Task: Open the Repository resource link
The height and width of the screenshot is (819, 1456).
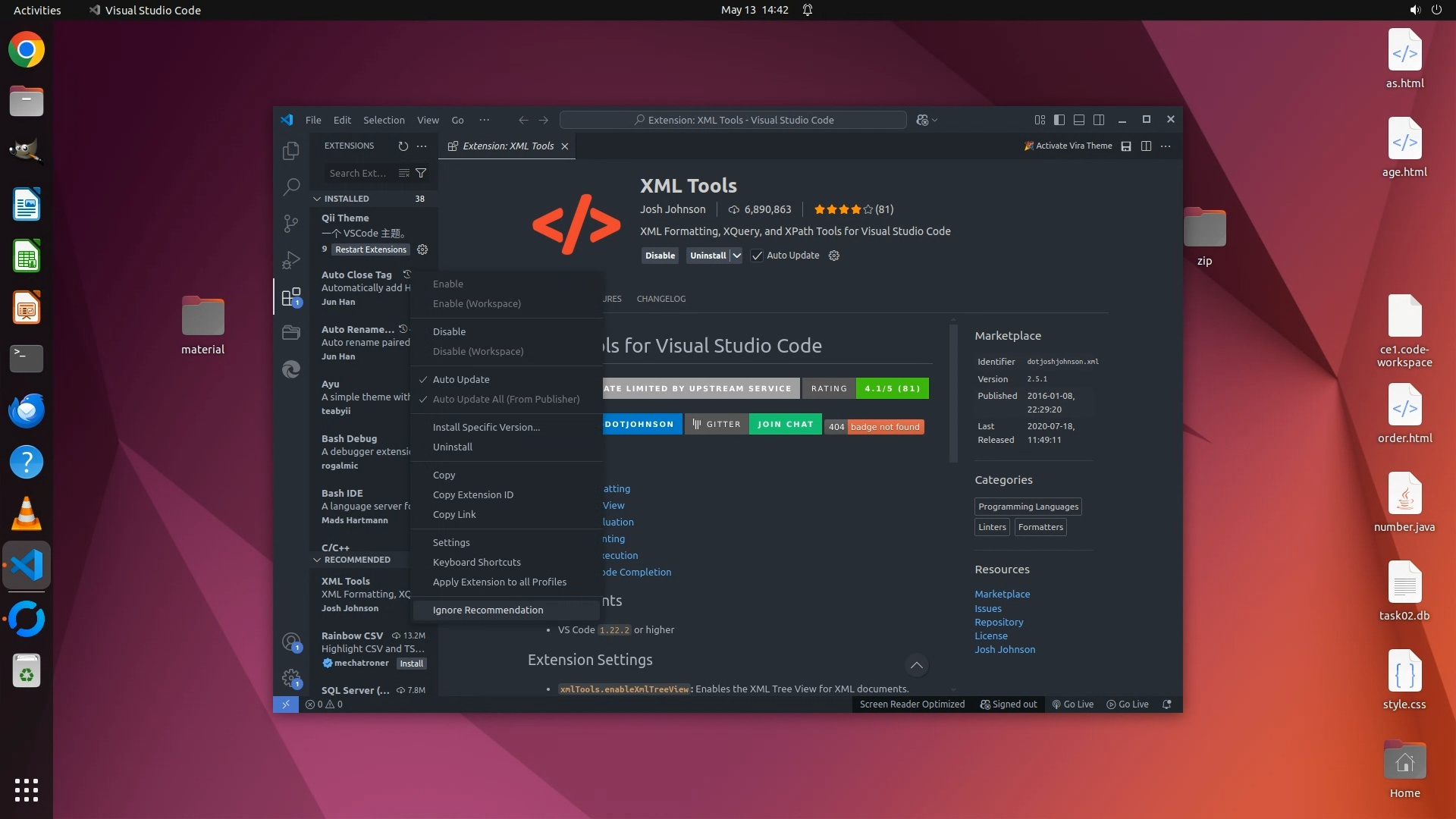Action: click(x=999, y=623)
